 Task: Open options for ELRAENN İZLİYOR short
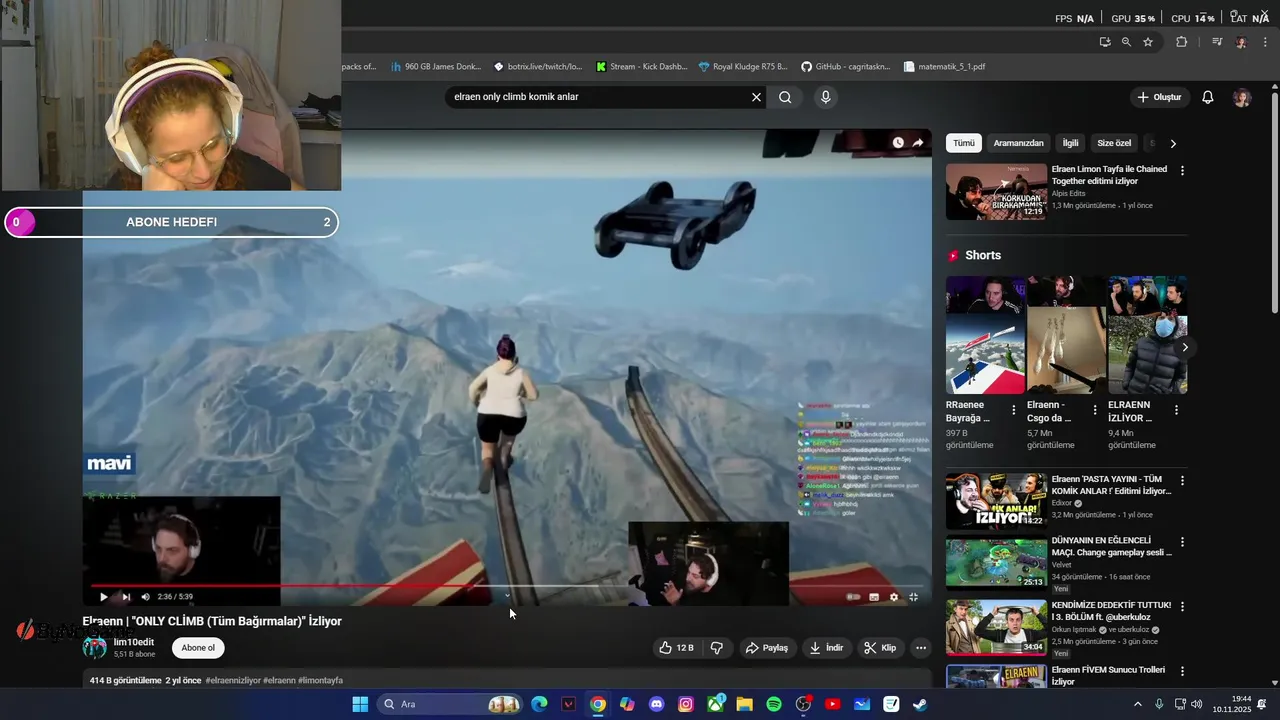1176,410
